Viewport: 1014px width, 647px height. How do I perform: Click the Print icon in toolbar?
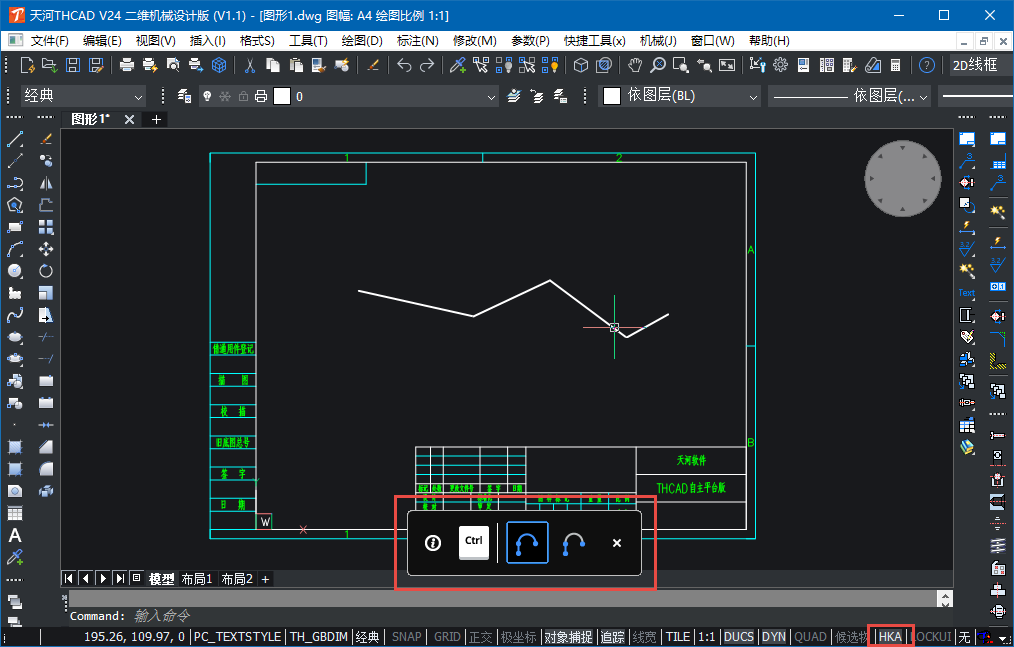pyautogui.click(x=127, y=65)
